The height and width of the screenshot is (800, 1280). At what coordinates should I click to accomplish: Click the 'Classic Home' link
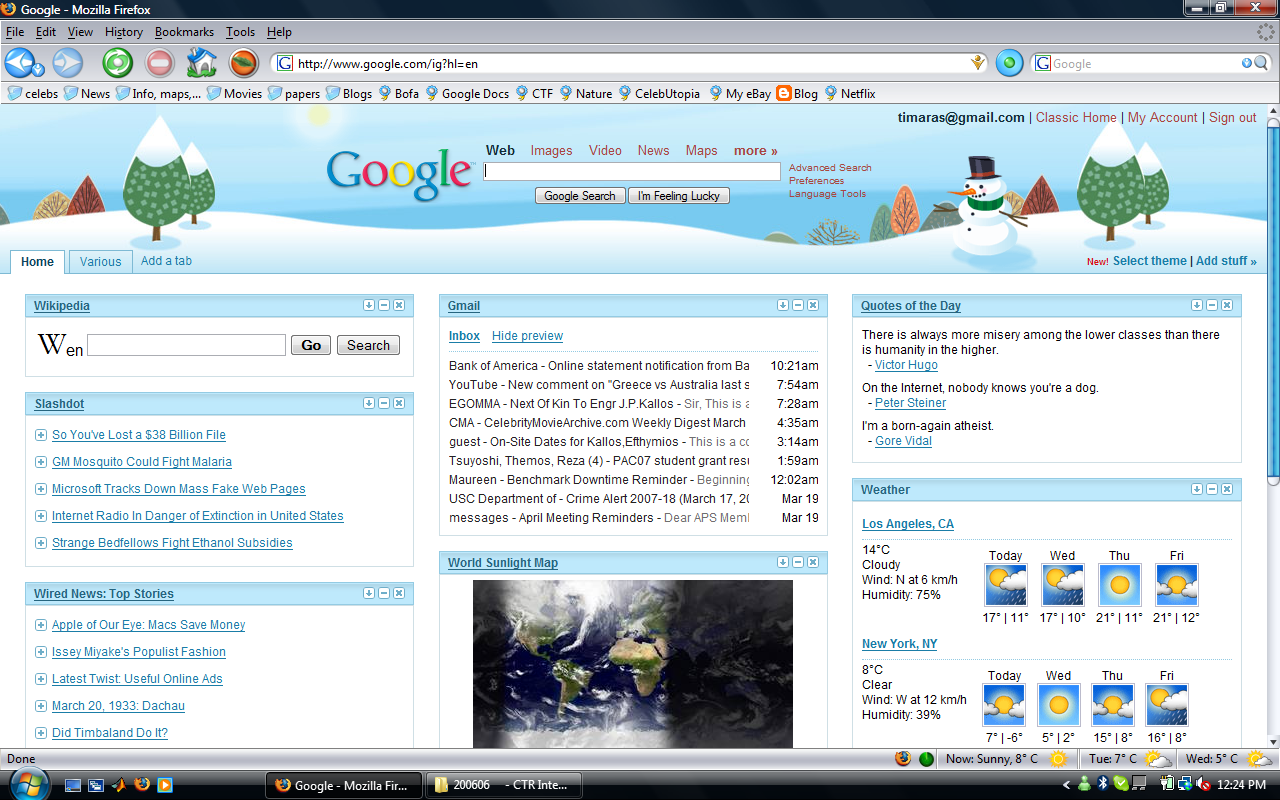click(1076, 117)
